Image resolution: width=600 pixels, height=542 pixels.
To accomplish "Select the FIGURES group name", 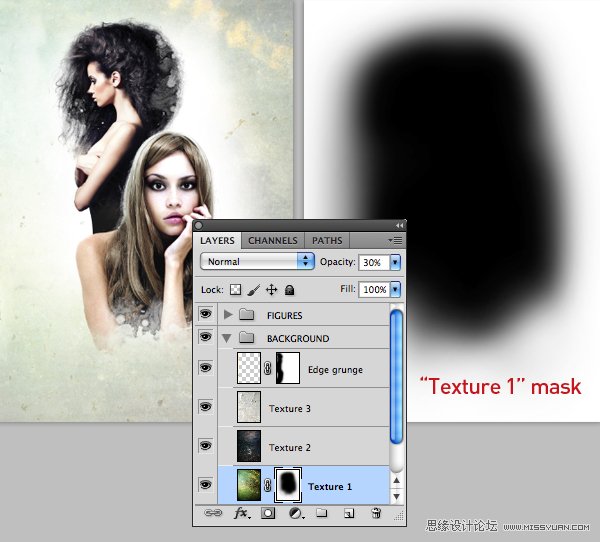I will [285, 315].
